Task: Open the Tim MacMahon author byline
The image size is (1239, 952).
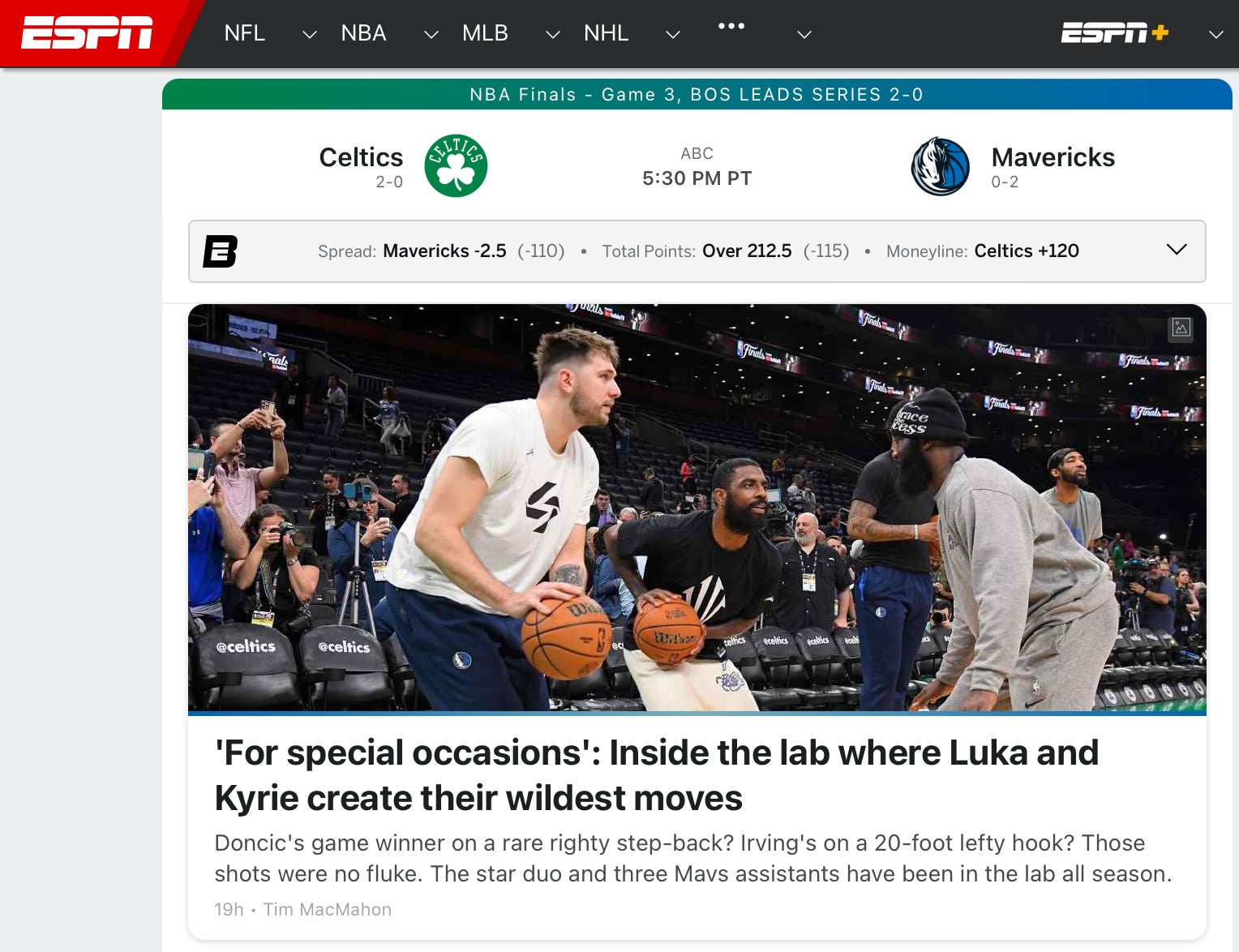Action: [328, 909]
